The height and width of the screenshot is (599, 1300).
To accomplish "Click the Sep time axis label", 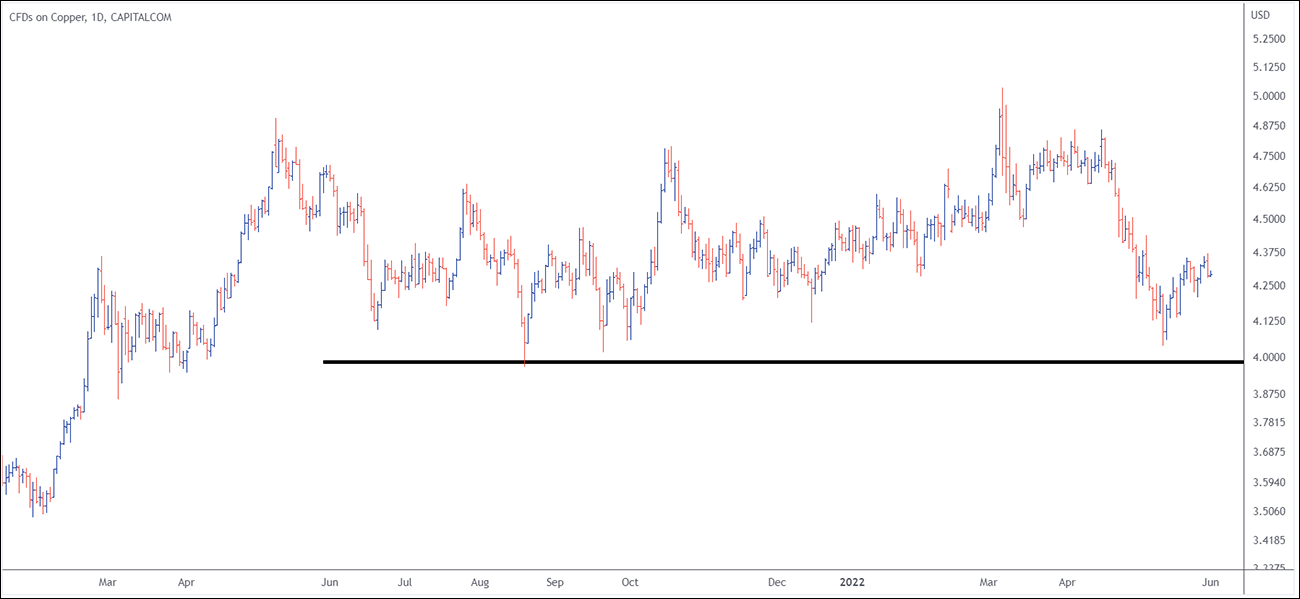I will [x=555, y=582].
